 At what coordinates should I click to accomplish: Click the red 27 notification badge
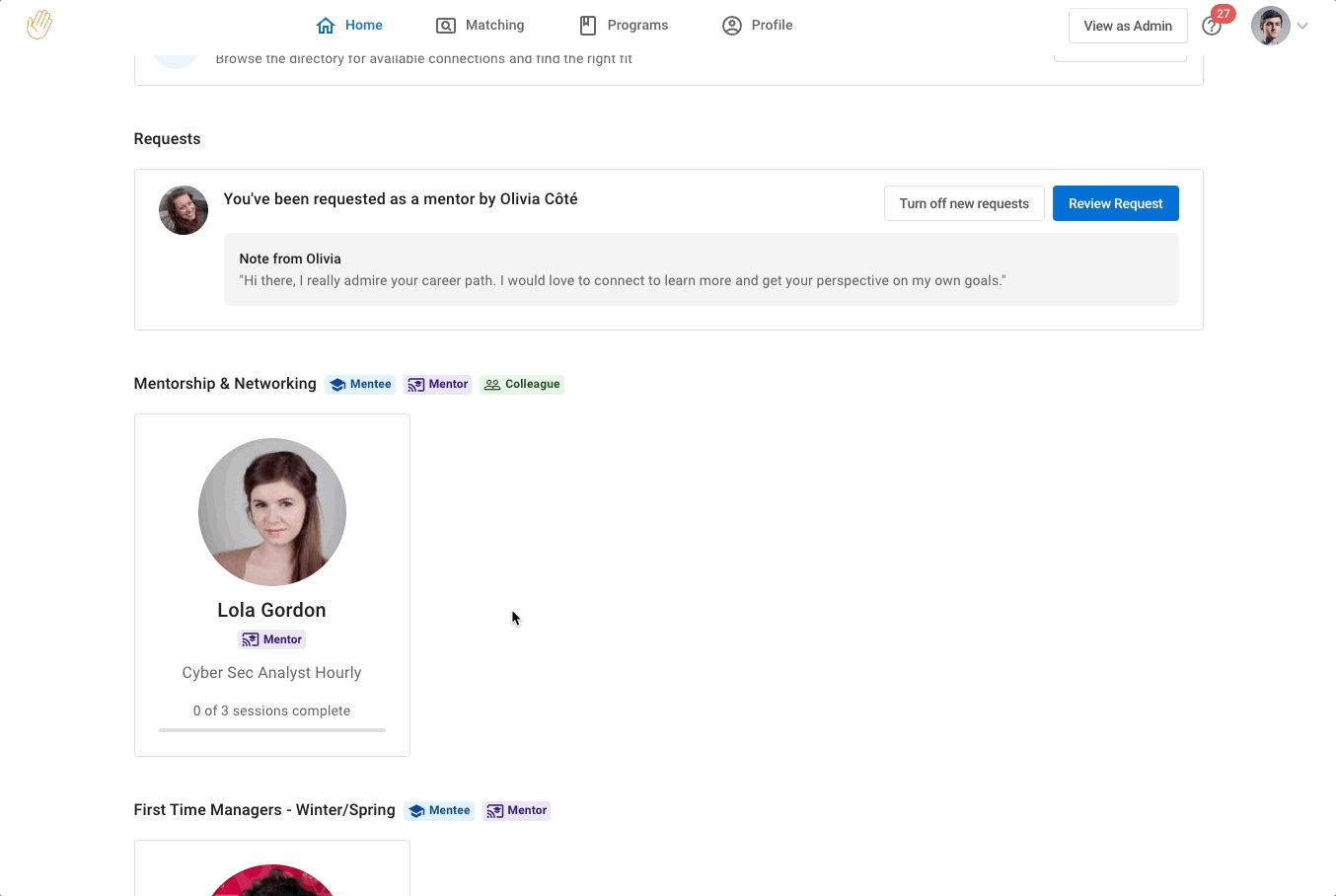click(x=1223, y=14)
